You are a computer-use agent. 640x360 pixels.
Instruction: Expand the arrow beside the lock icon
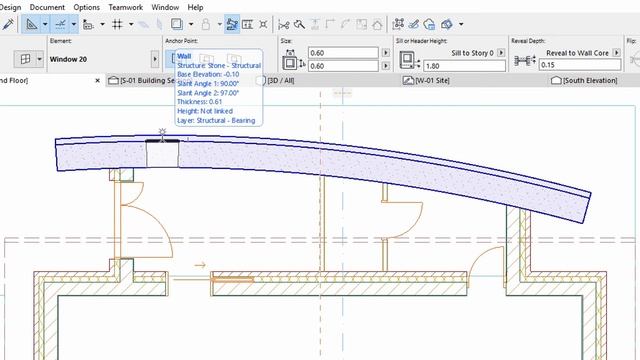point(220,24)
